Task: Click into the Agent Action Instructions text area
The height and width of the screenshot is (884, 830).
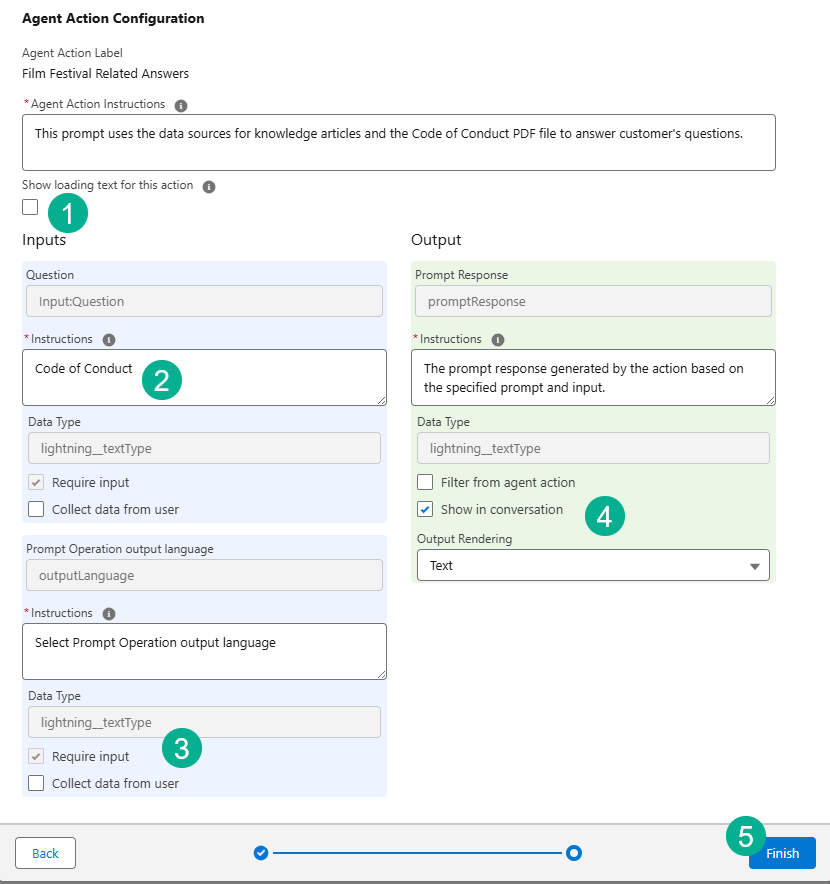Action: (398, 142)
